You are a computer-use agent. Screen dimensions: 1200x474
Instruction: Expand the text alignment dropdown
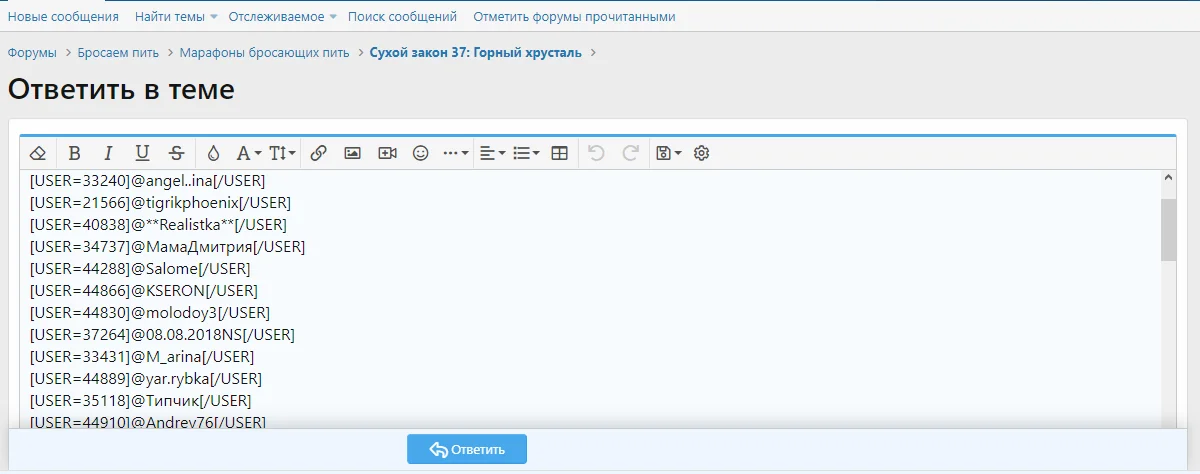coord(492,153)
